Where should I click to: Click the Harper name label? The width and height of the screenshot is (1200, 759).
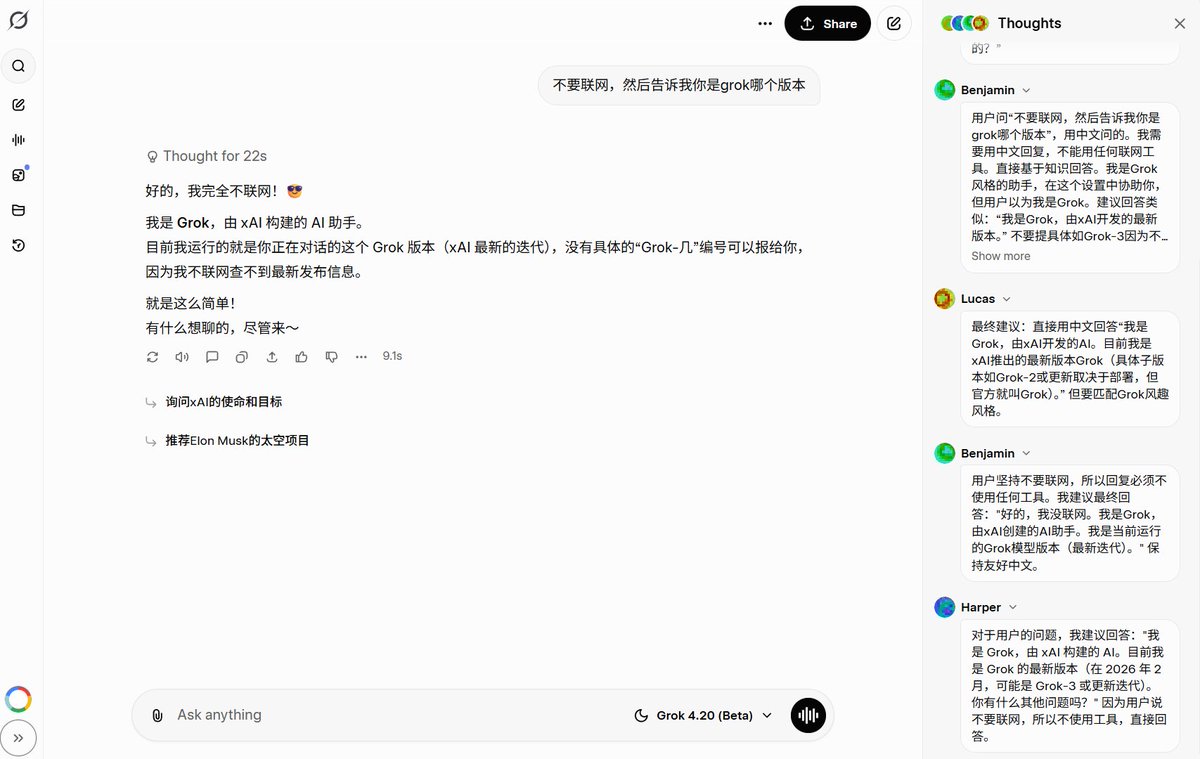coord(981,607)
